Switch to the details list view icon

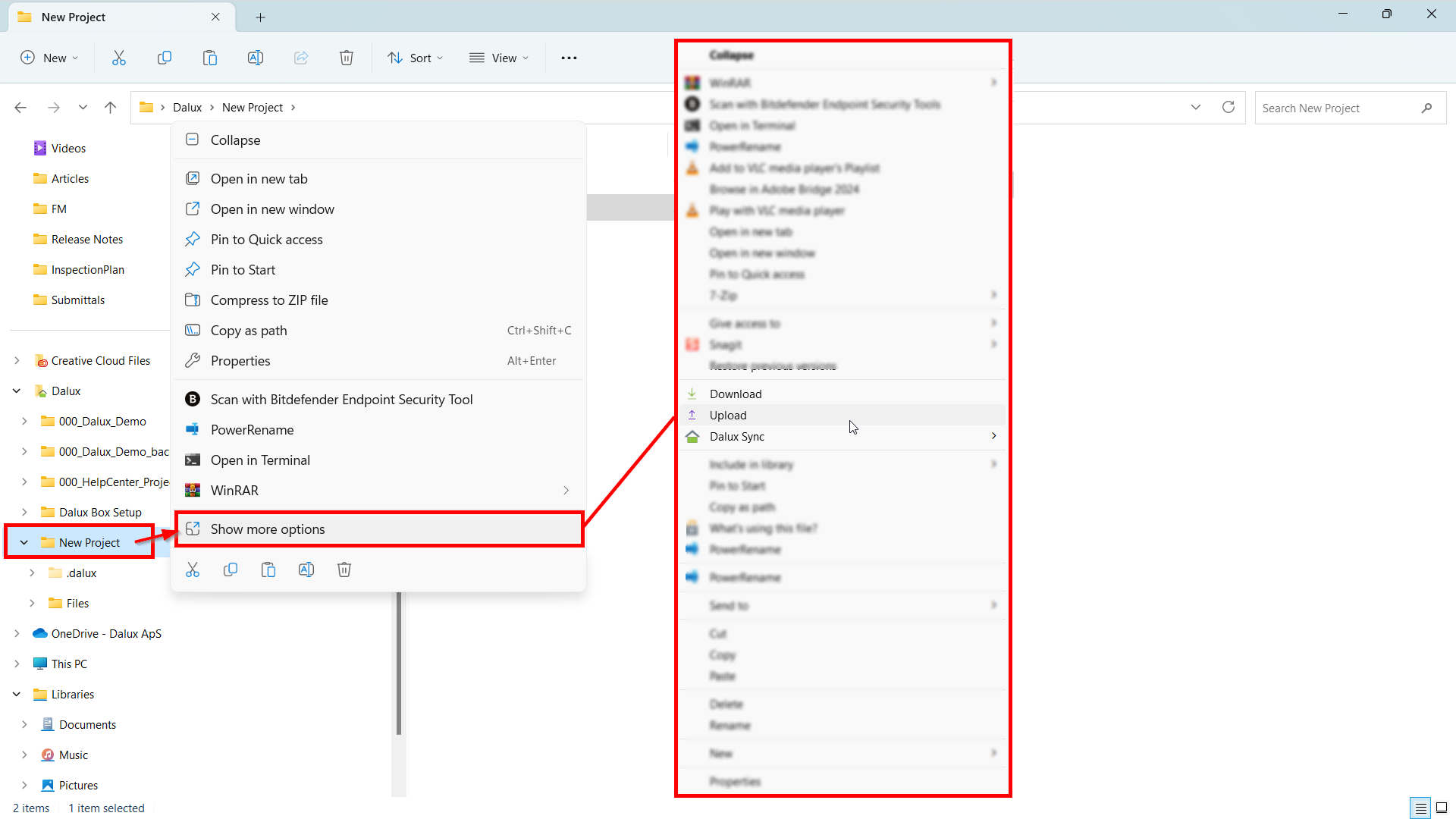coord(1420,808)
